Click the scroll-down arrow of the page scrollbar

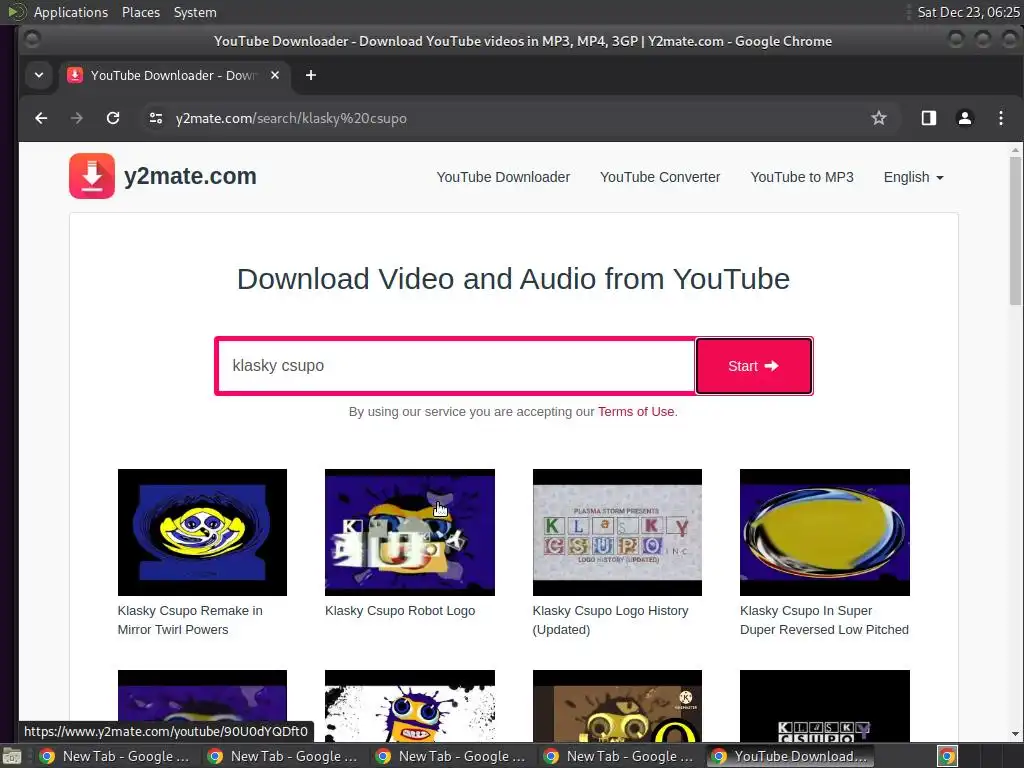[1015, 734]
